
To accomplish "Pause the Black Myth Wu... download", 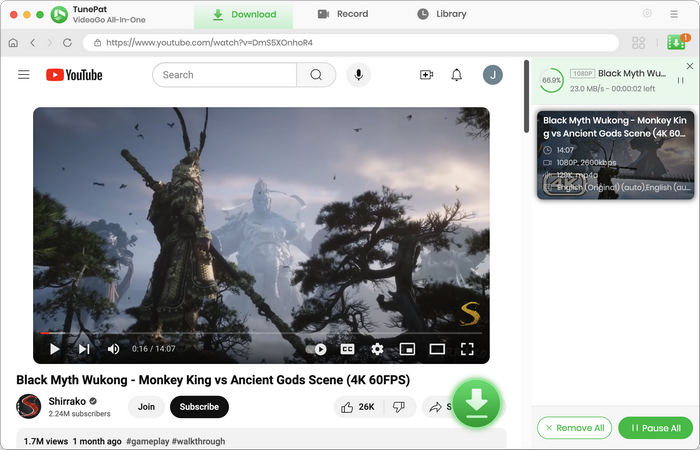I will (680, 80).
